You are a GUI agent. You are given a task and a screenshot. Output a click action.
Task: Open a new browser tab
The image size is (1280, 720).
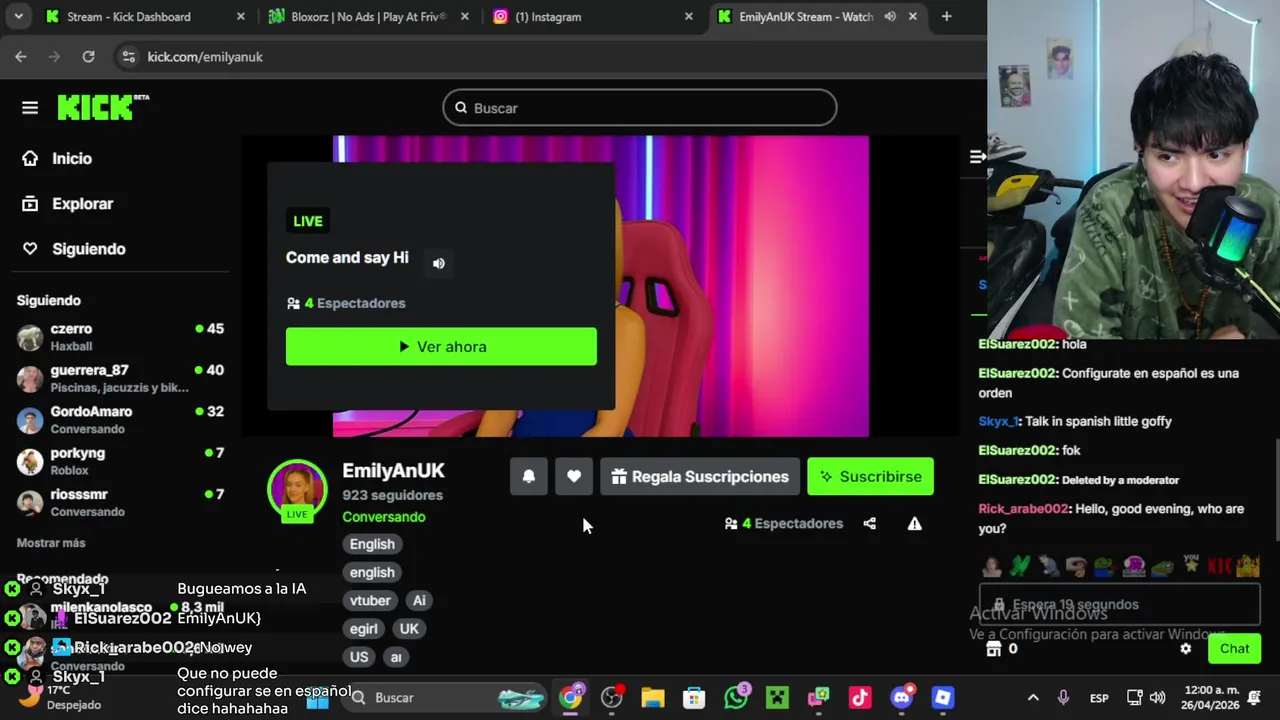point(946,16)
